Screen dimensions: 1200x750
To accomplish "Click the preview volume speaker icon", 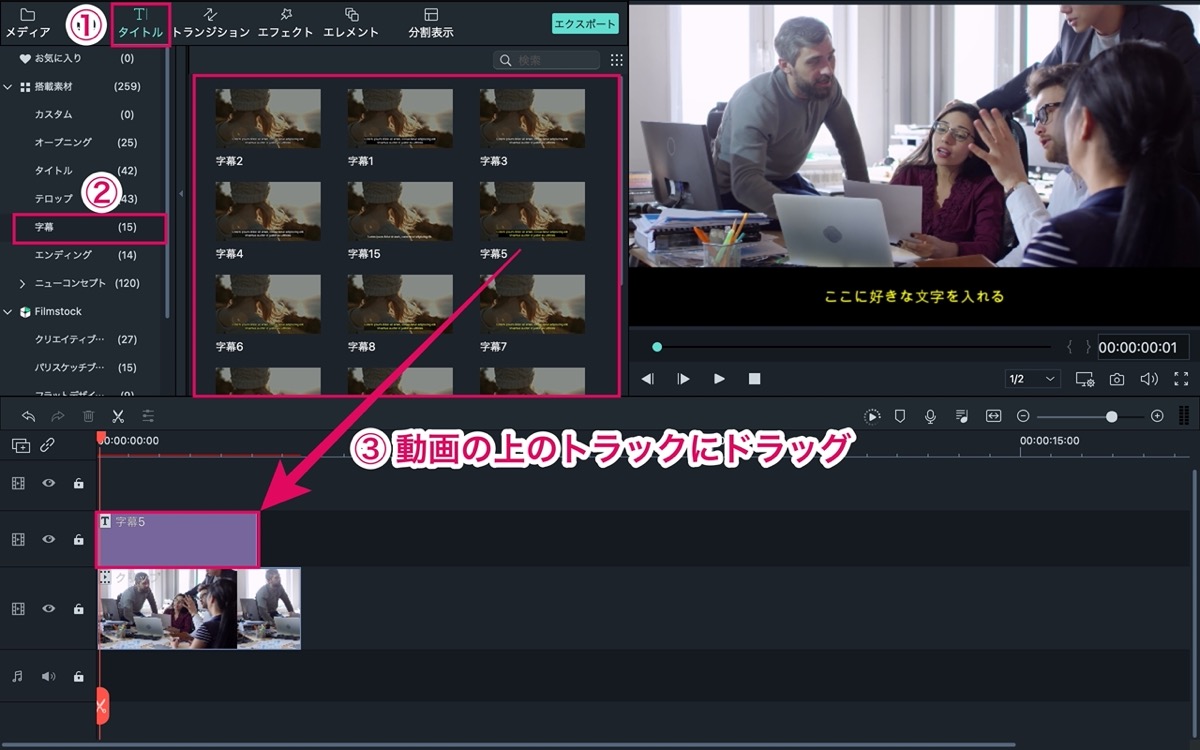I will click(1149, 379).
